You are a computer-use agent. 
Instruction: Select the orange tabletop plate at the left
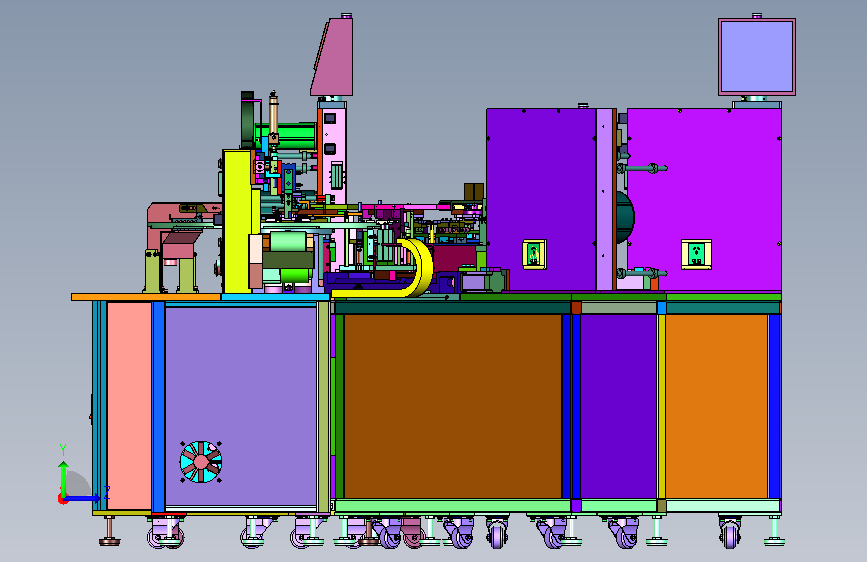point(146,297)
